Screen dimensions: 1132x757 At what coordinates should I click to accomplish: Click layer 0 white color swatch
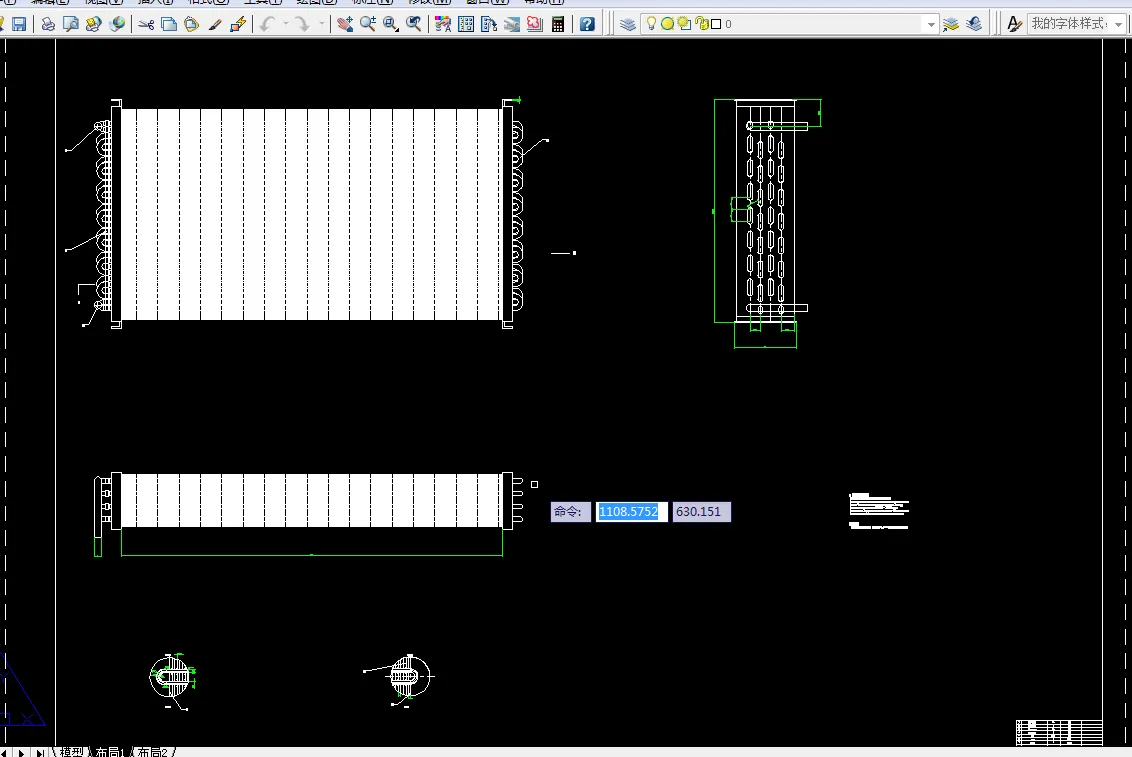[x=716, y=24]
